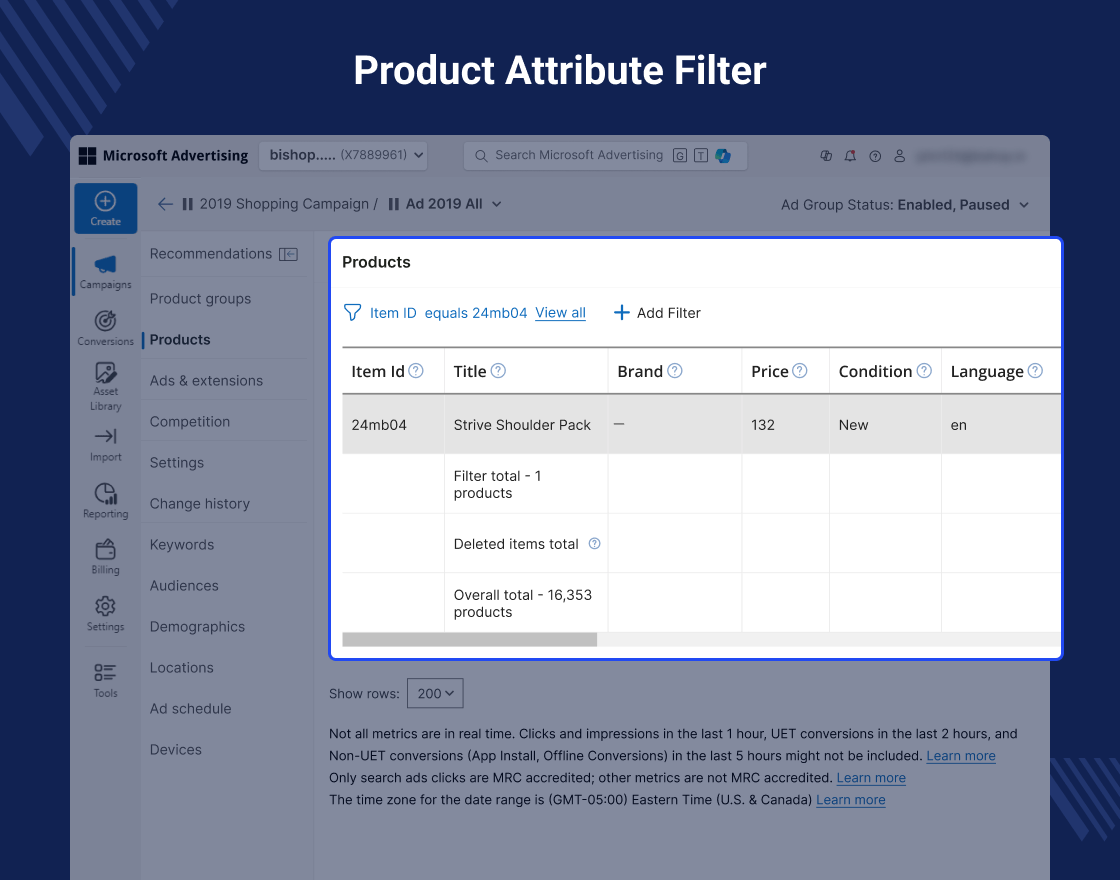Open Devices in the side menu
Image resolution: width=1120 pixels, height=880 pixels.
tap(176, 749)
